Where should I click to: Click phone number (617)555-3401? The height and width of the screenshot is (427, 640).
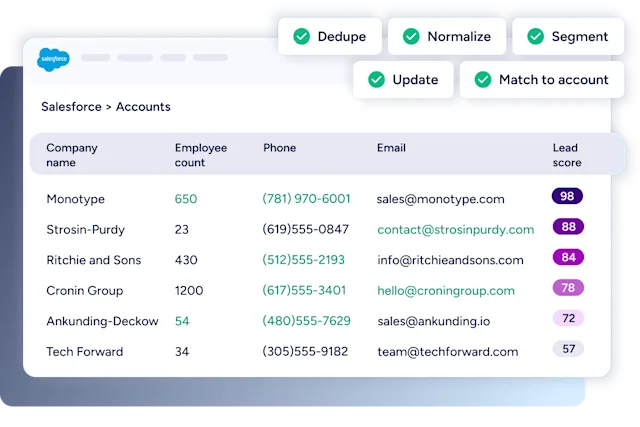[x=304, y=291]
